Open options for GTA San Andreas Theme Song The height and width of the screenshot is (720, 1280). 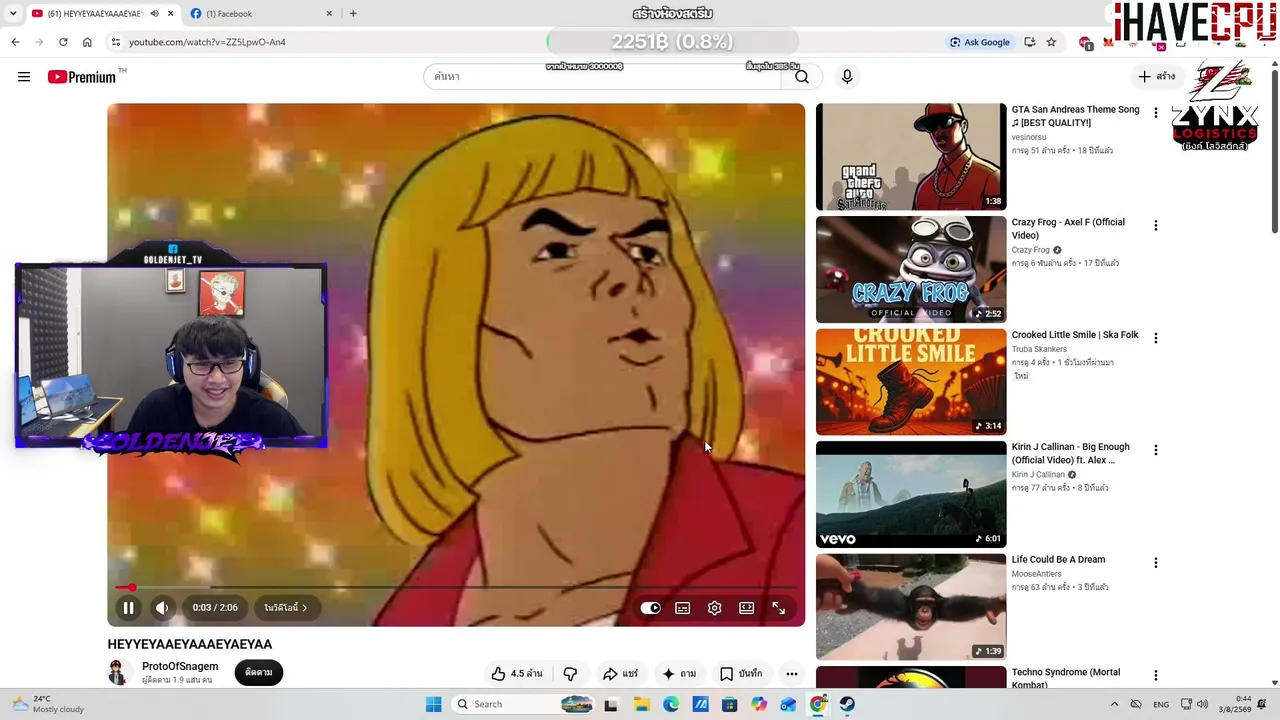1156,113
